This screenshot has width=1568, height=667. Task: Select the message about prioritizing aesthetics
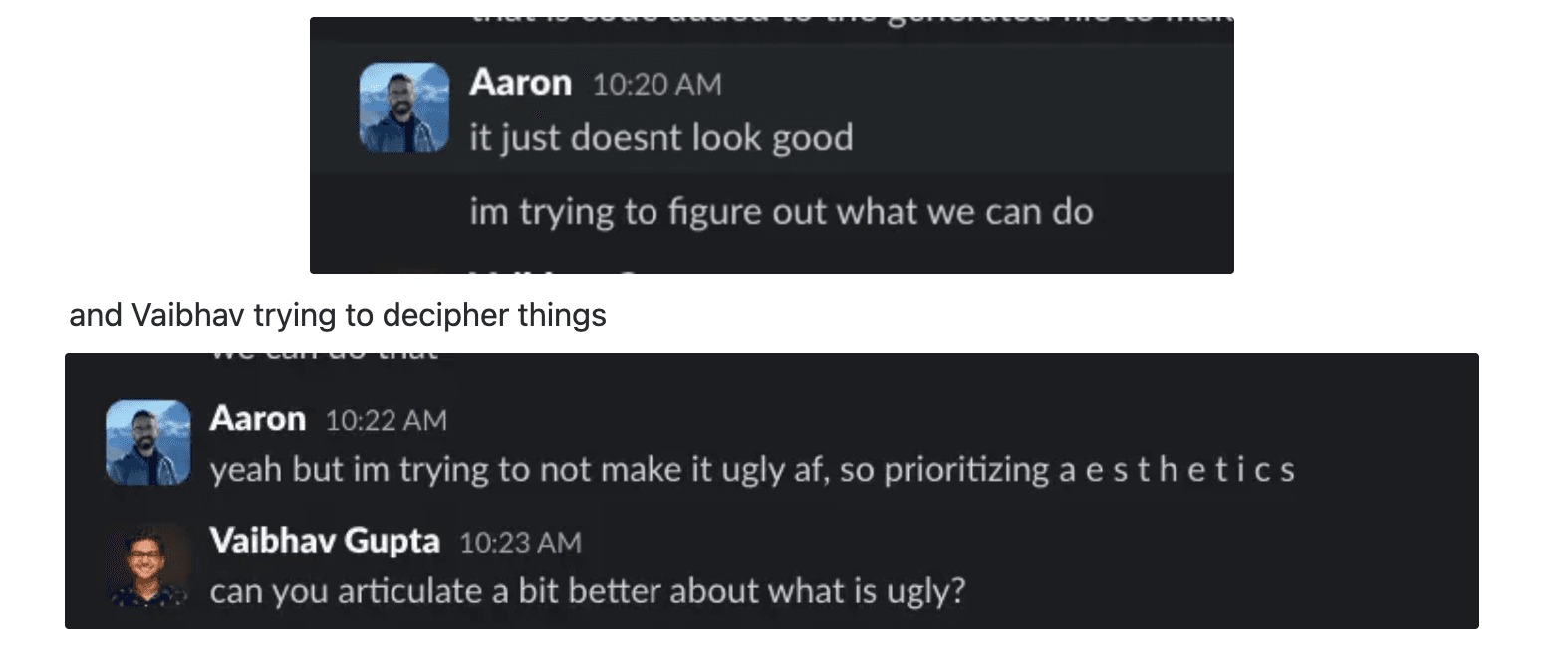(752, 469)
